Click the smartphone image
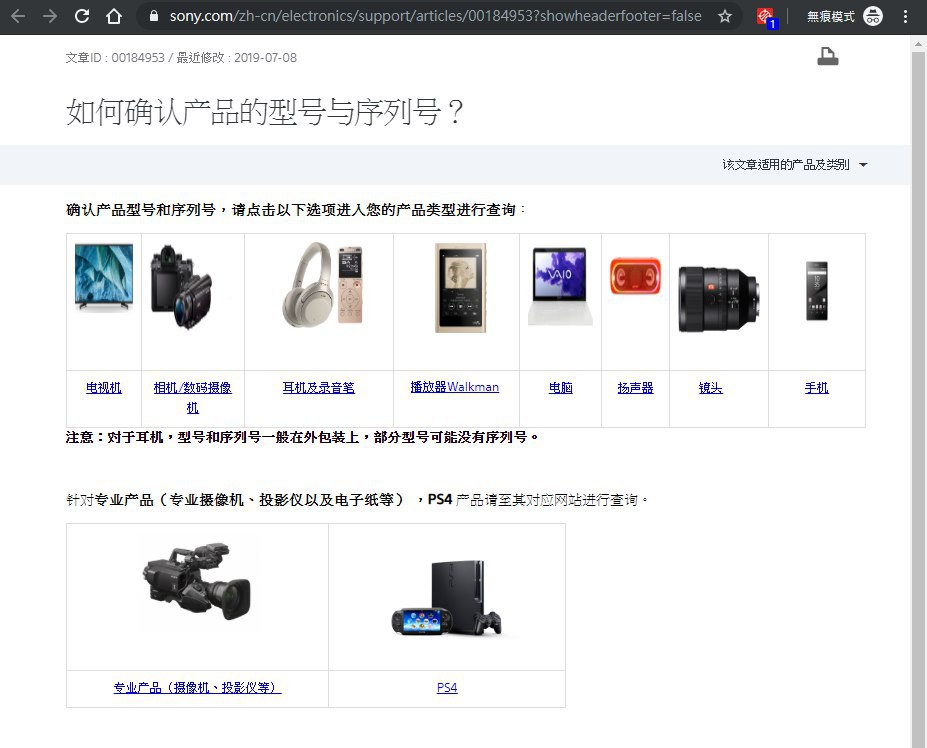Viewport: 927px width, 748px height. click(x=816, y=291)
